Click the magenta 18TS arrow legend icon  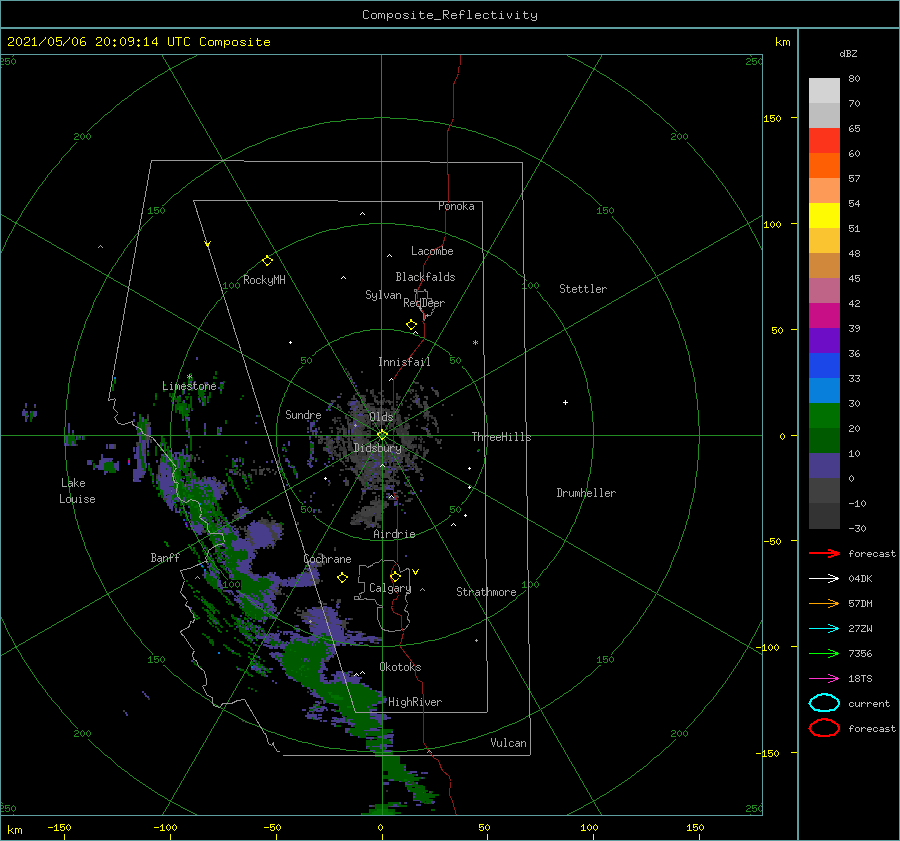pyautogui.click(x=824, y=679)
